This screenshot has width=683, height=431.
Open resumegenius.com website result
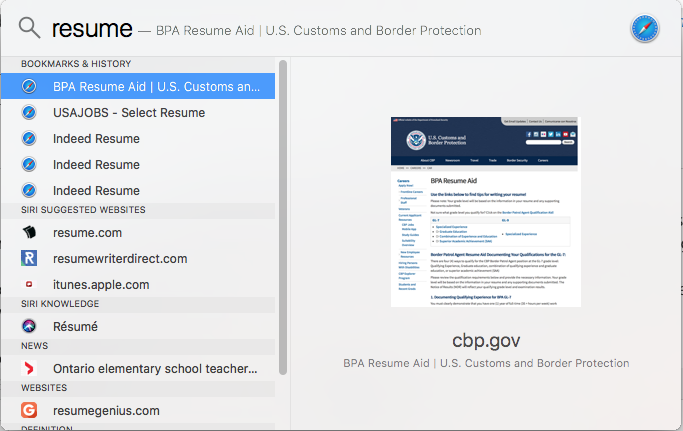[138, 411]
